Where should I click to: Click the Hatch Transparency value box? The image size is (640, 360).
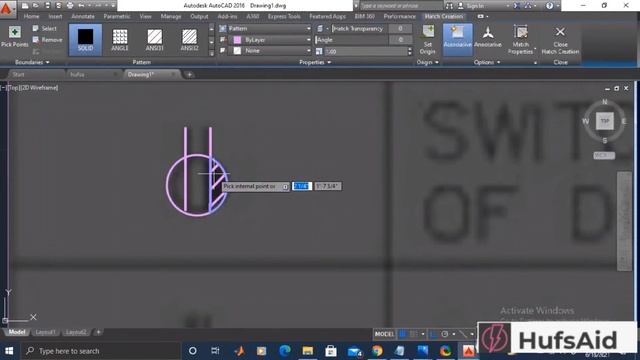pyautogui.click(x=400, y=29)
